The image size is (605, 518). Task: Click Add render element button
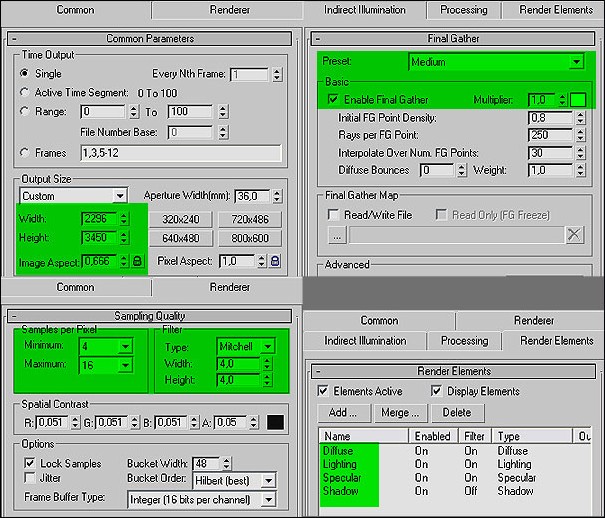tap(343, 413)
